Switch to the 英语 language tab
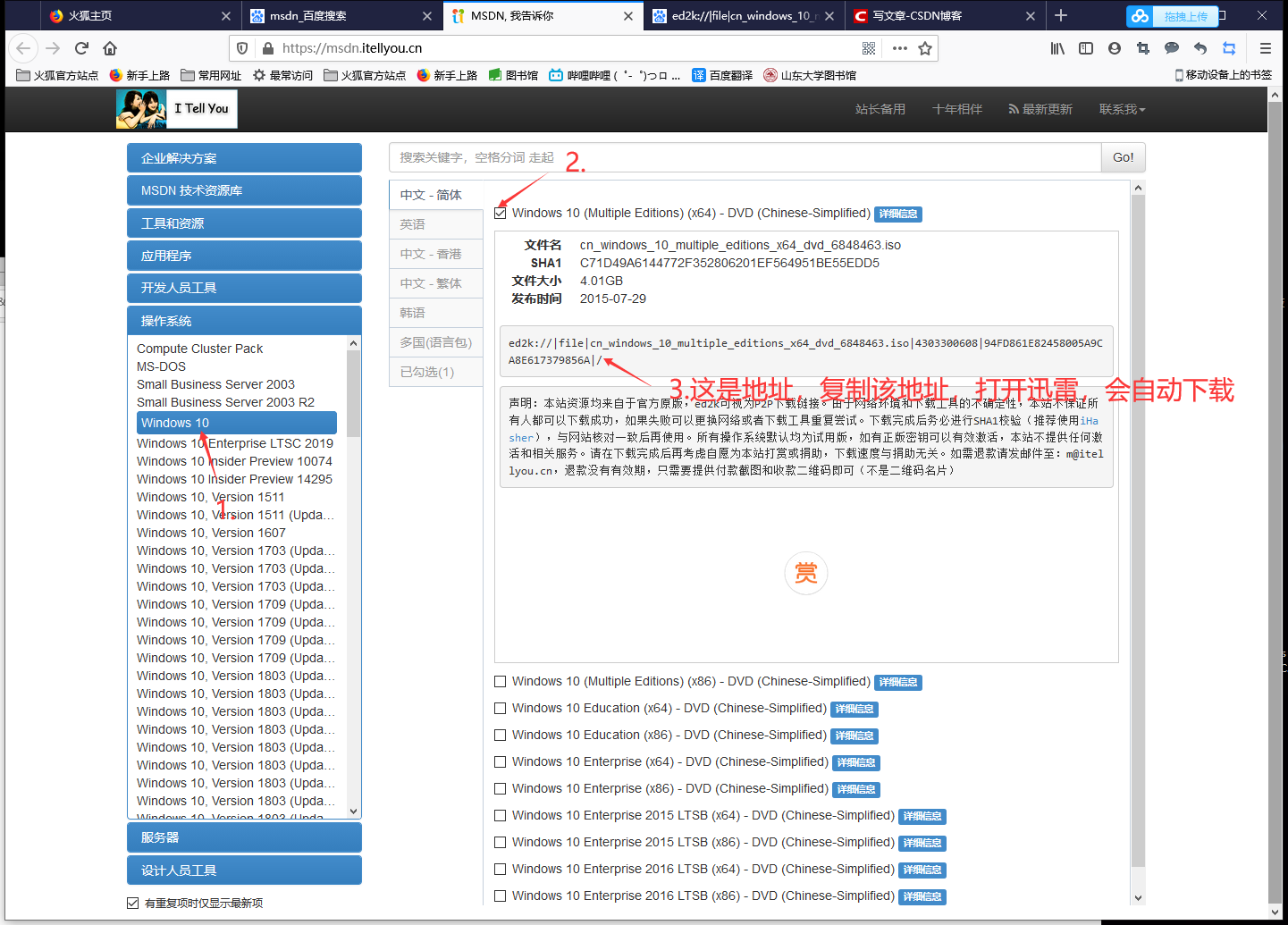This screenshot has height=925, width=1288. click(x=436, y=224)
